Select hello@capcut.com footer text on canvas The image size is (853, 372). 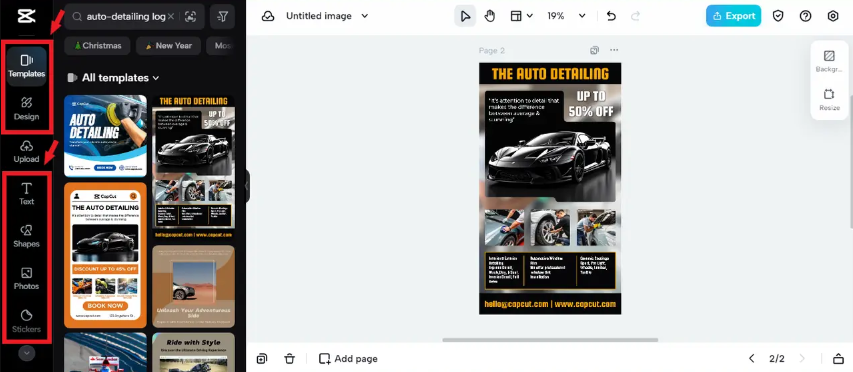pyautogui.click(x=516, y=304)
